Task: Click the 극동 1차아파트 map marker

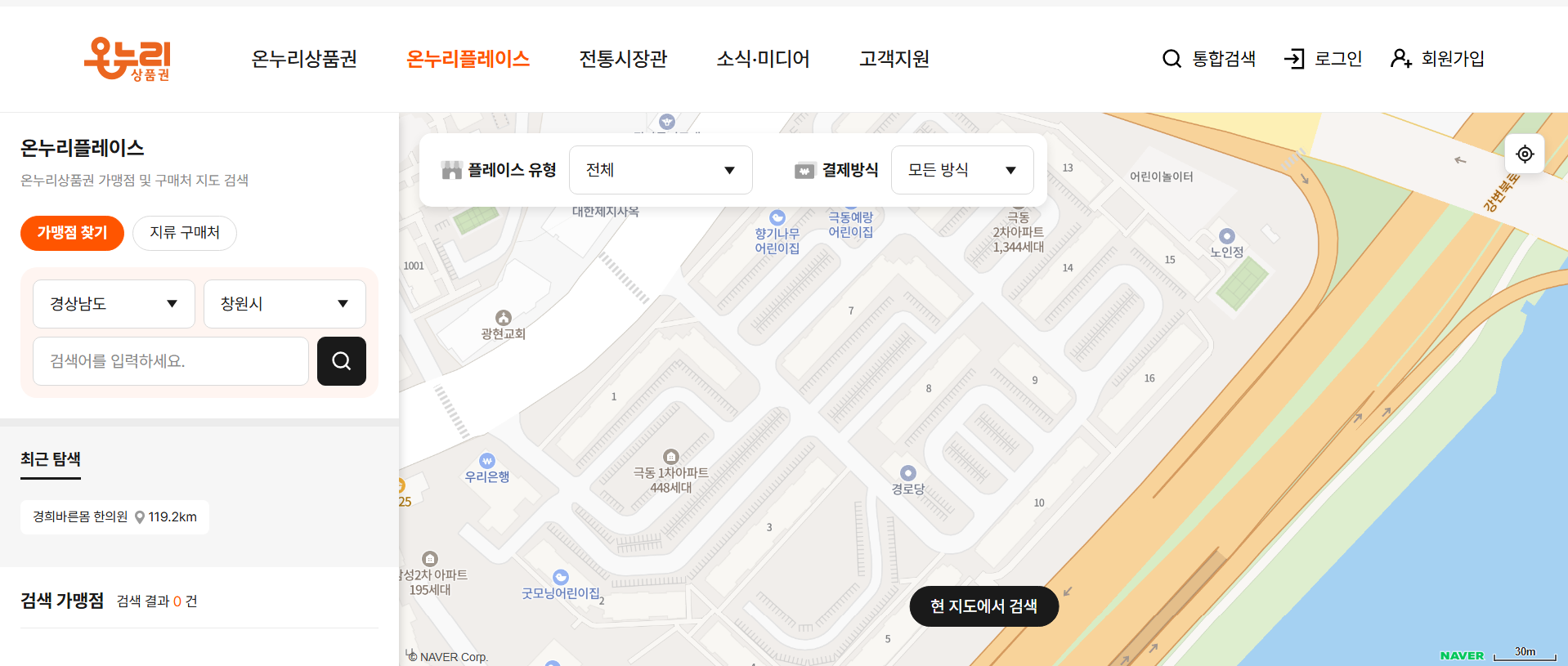Action: pos(671,456)
